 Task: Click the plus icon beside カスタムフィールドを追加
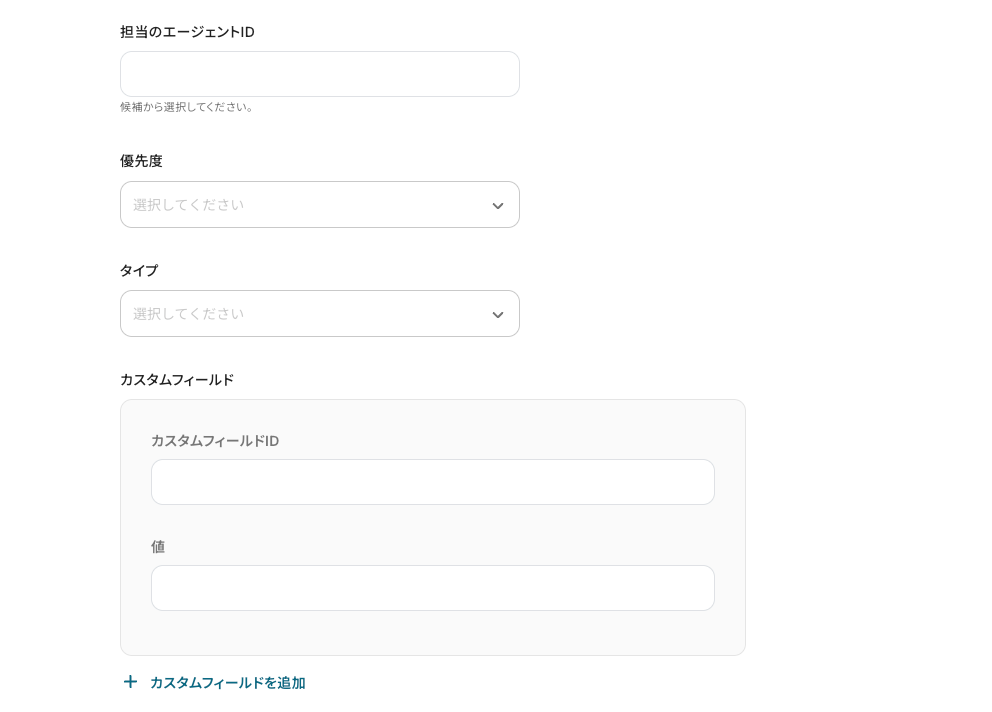[x=130, y=682]
